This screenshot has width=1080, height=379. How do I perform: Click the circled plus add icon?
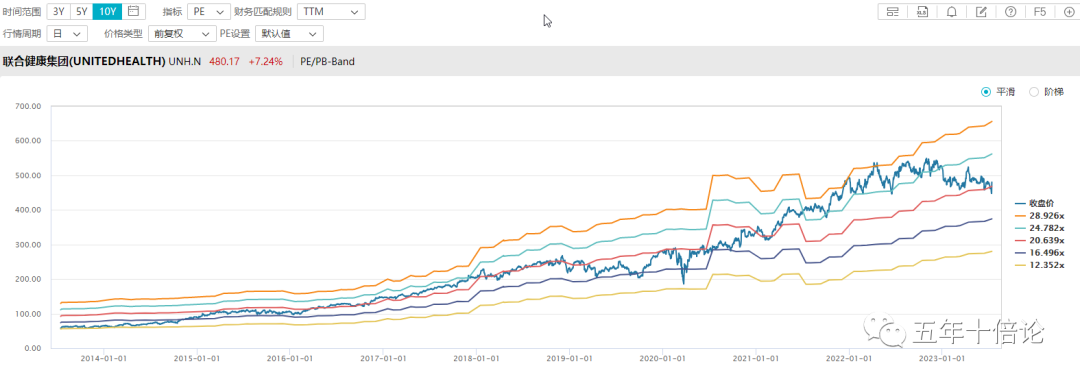pyautogui.click(x=1068, y=12)
